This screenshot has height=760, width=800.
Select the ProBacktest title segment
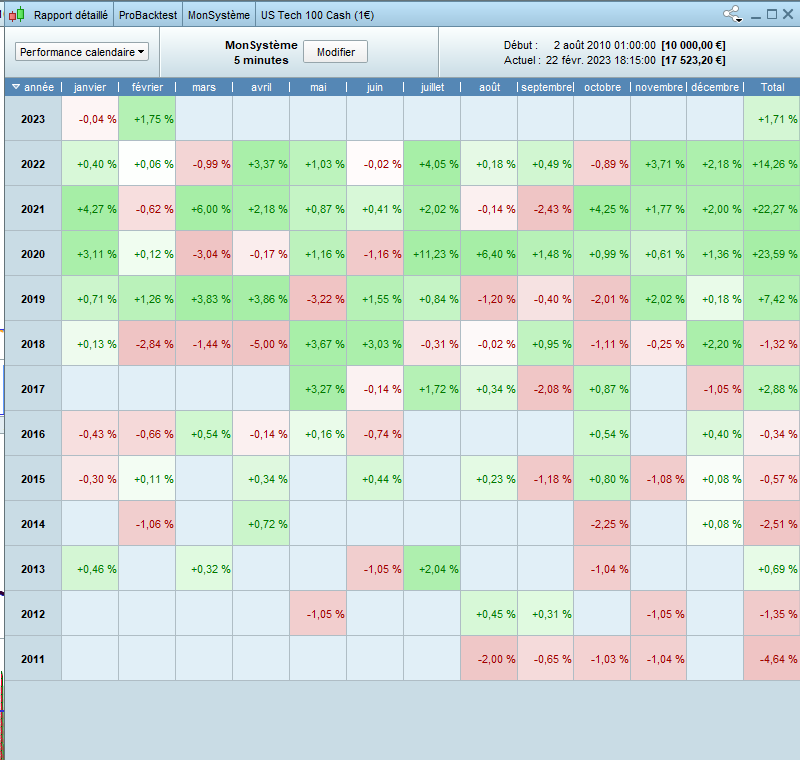[148, 15]
